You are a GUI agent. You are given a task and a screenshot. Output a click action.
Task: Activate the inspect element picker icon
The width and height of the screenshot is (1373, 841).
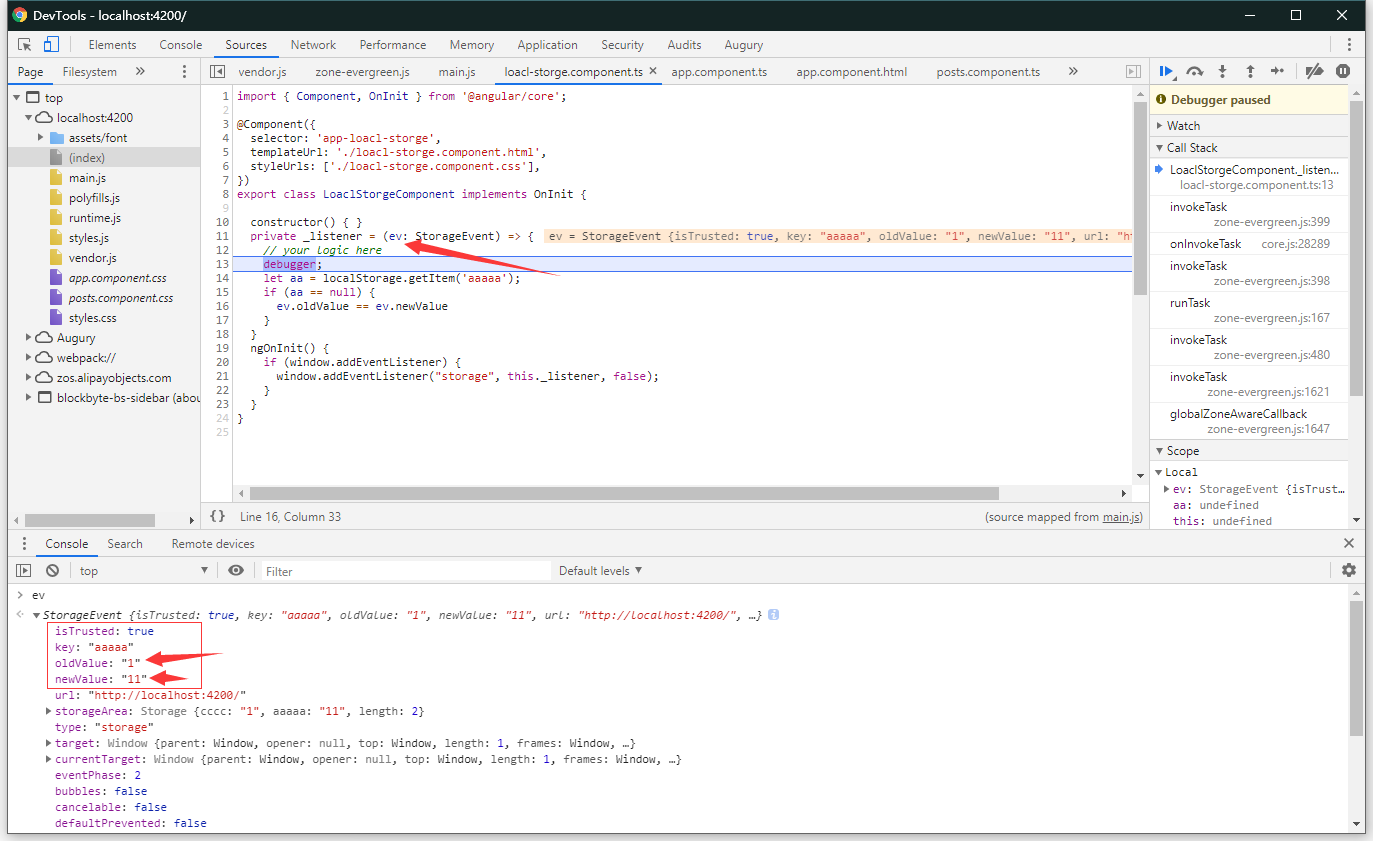tap(25, 44)
